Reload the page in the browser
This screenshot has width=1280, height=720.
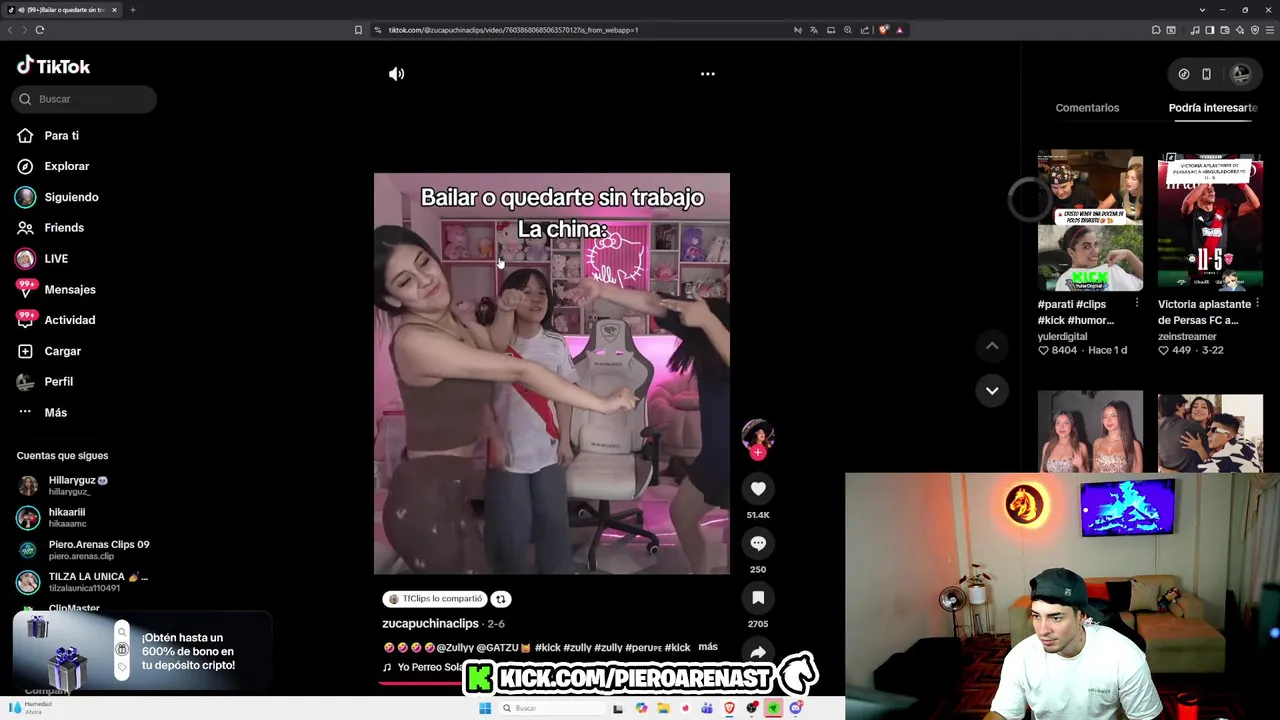coord(40,30)
